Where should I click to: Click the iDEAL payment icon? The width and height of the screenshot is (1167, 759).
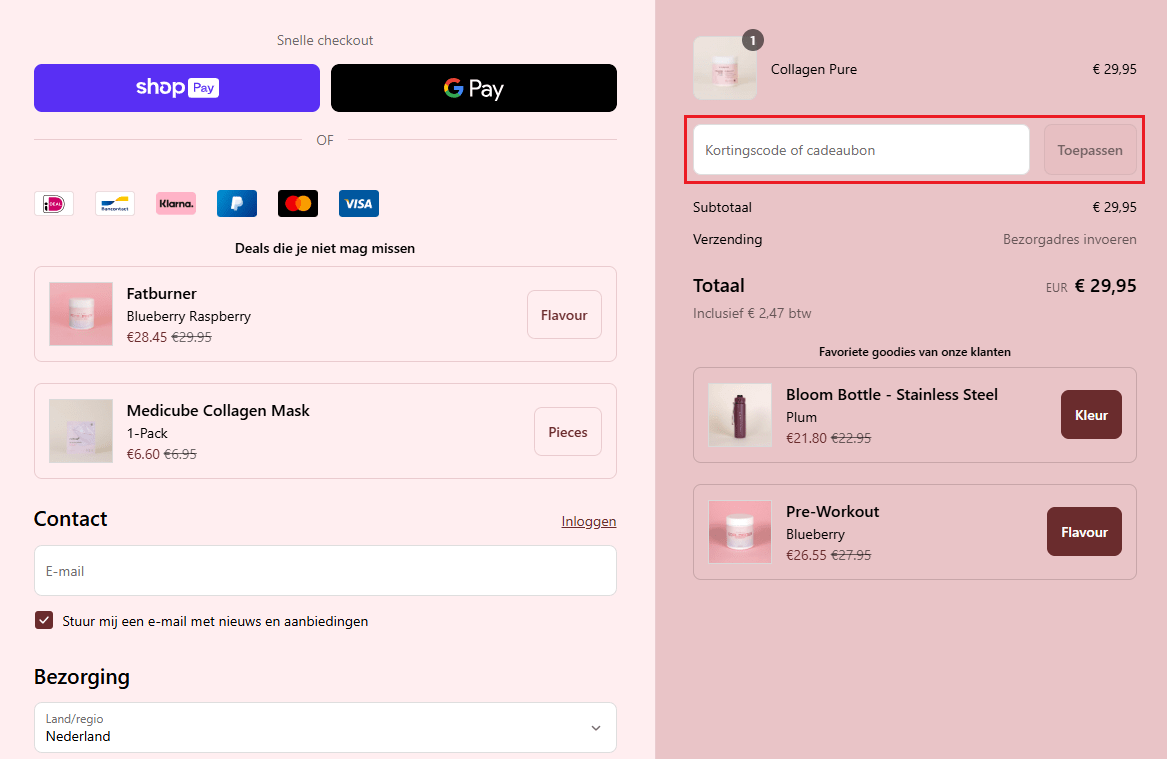click(54, 204)
